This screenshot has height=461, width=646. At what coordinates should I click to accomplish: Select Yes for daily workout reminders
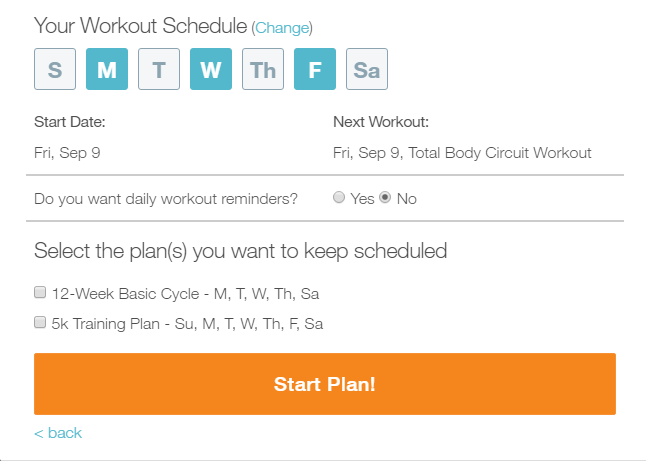339,198
